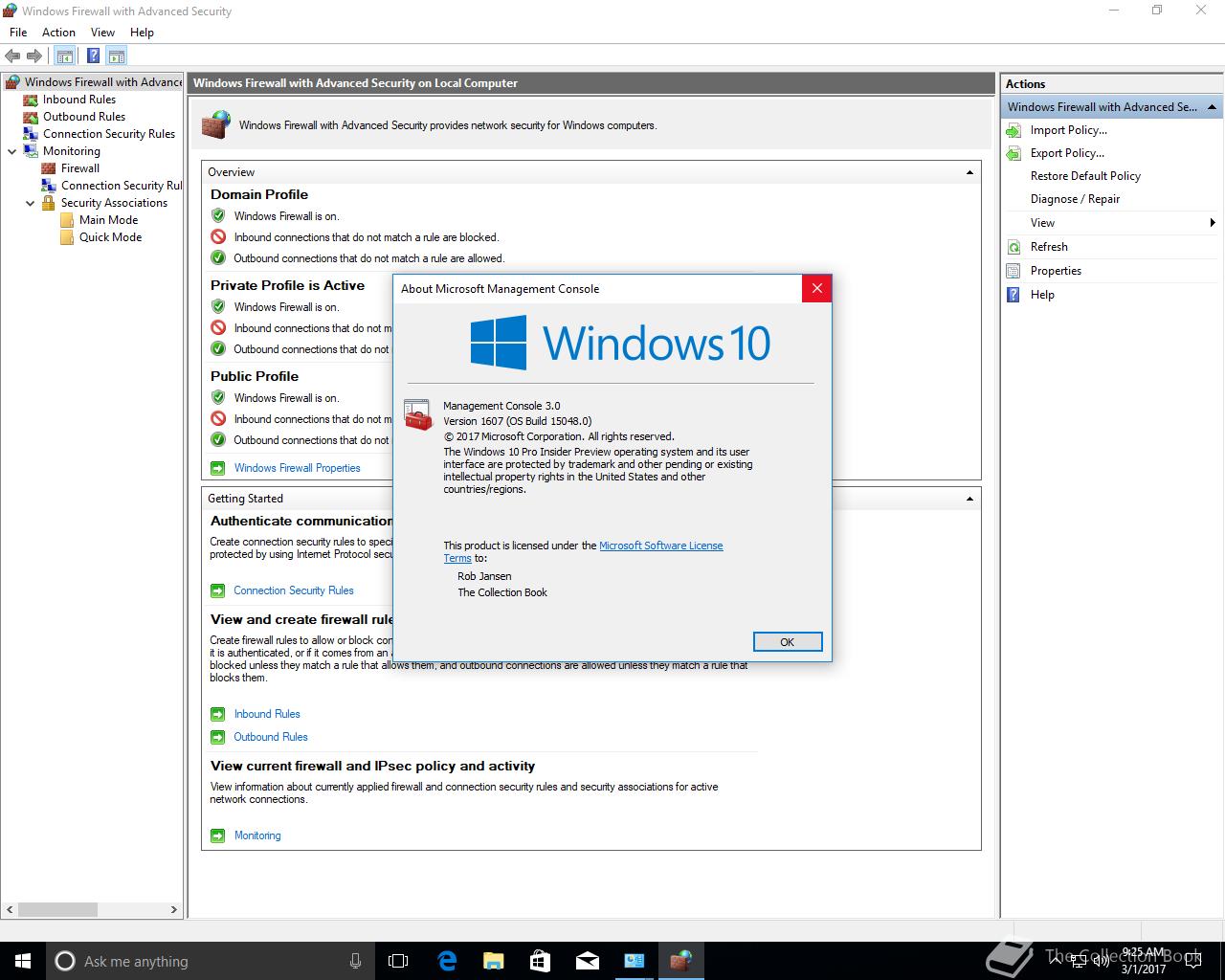Click the Cortana microphone icon
Image resolution: width=1225 pixels, height=980 pixels.
(355, 961)
